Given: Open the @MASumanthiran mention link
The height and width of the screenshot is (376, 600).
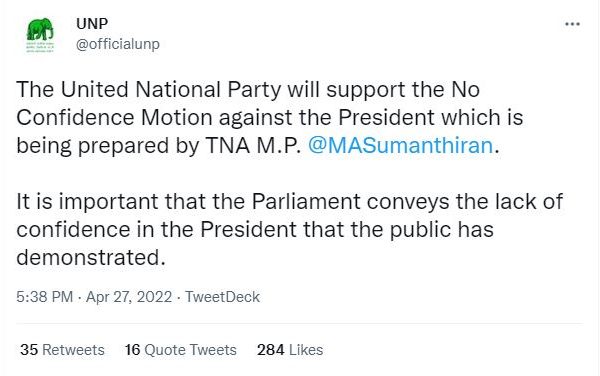Looking at the screenshot, I should [x=401, y=146].
